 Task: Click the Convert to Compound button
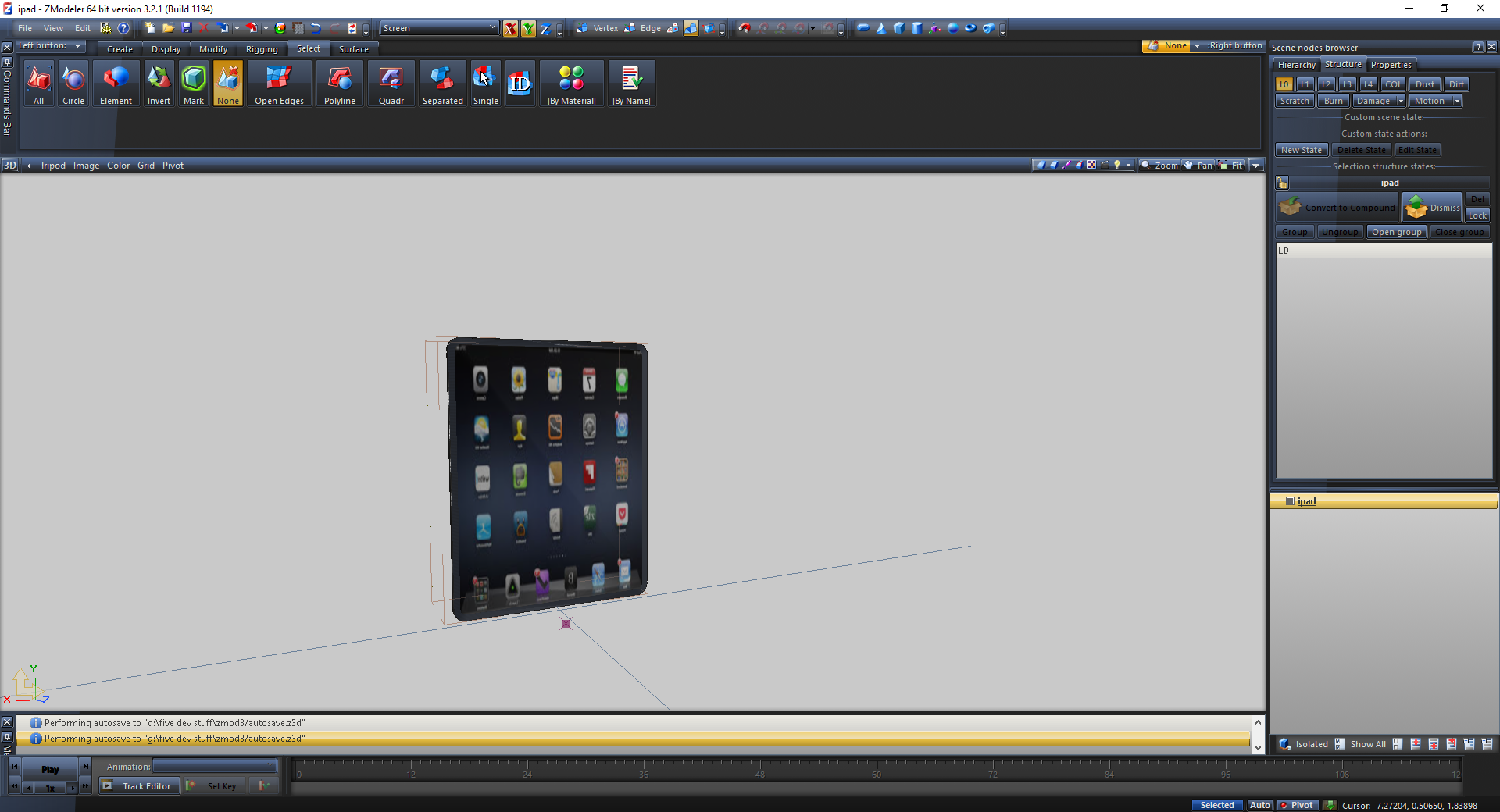click(x=1337, y=208)
